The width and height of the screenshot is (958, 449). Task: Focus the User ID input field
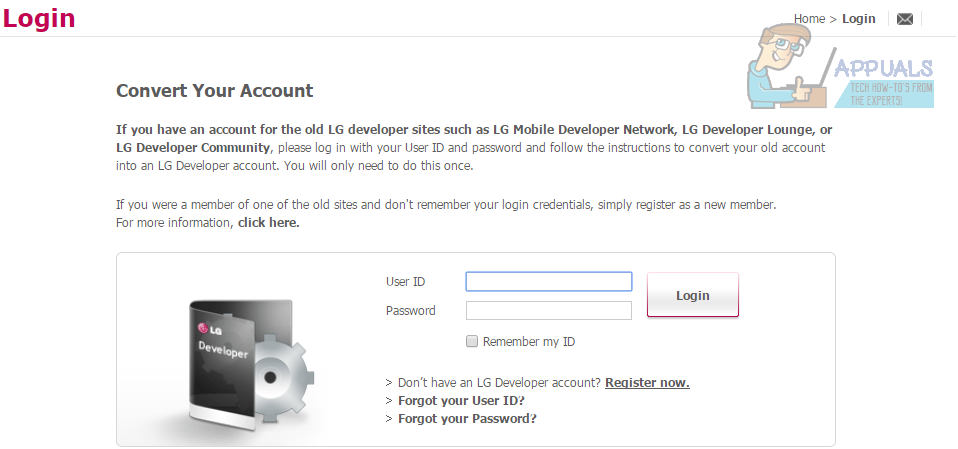click(548, 282)
